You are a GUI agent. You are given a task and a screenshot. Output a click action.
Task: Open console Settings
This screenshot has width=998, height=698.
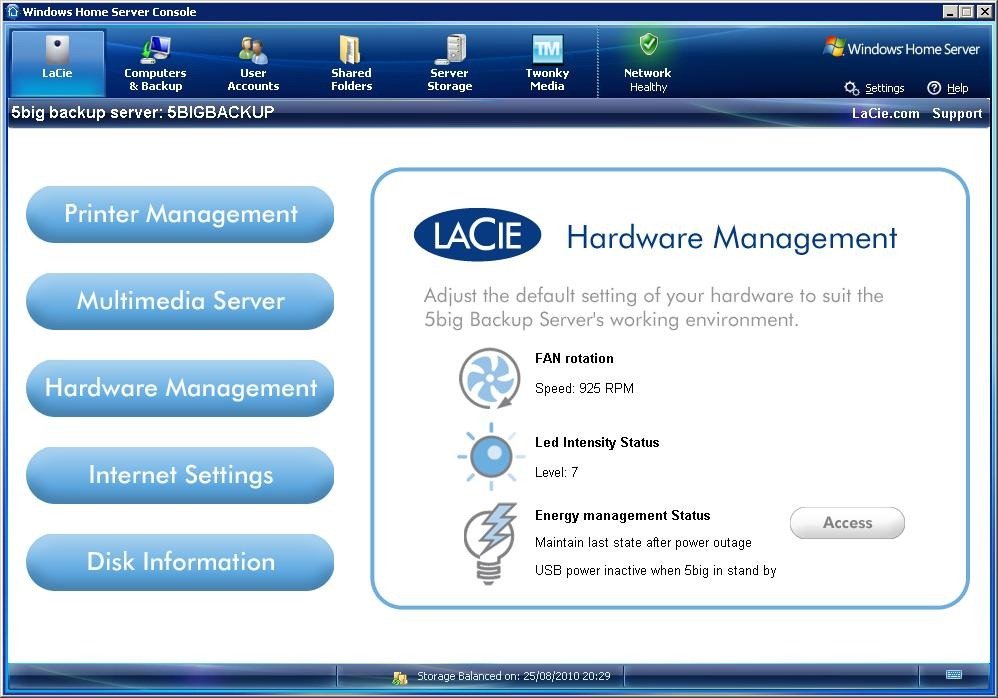pos(875,88)
